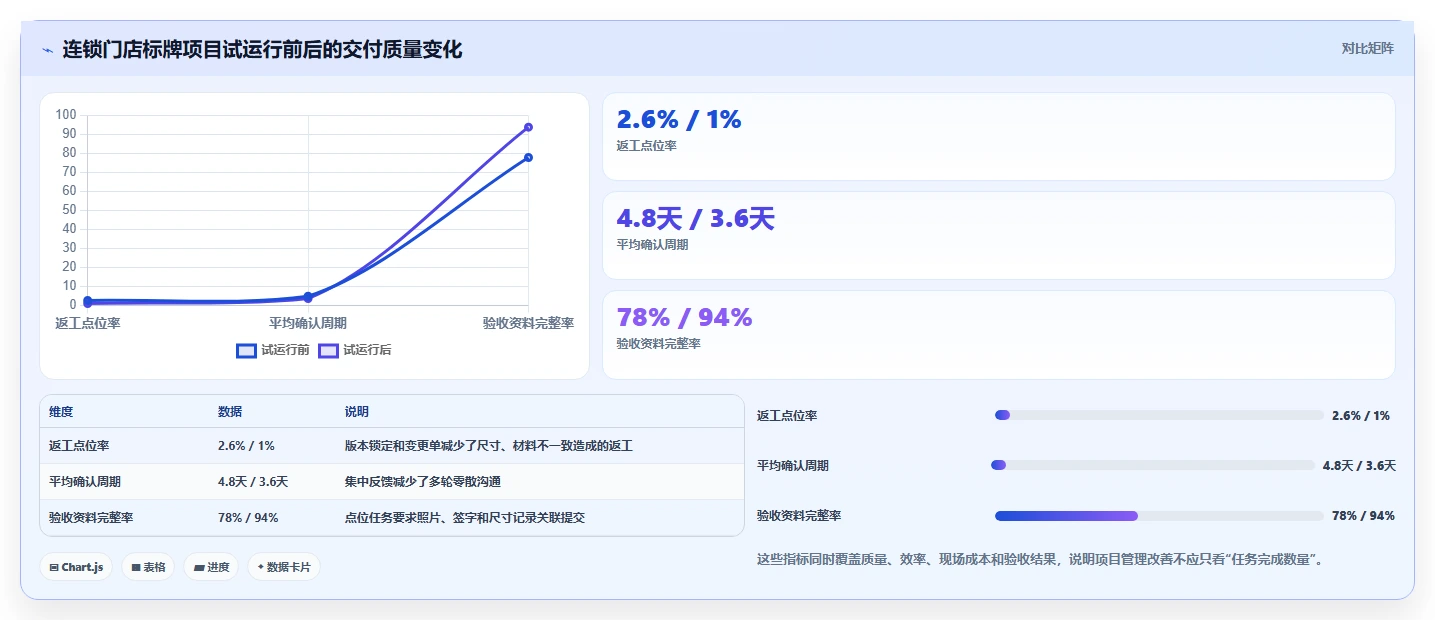Viewport: 1435px width, 620px height.
Task: Toggle the 试运行后 legend swatch
Action: [329, 350]
